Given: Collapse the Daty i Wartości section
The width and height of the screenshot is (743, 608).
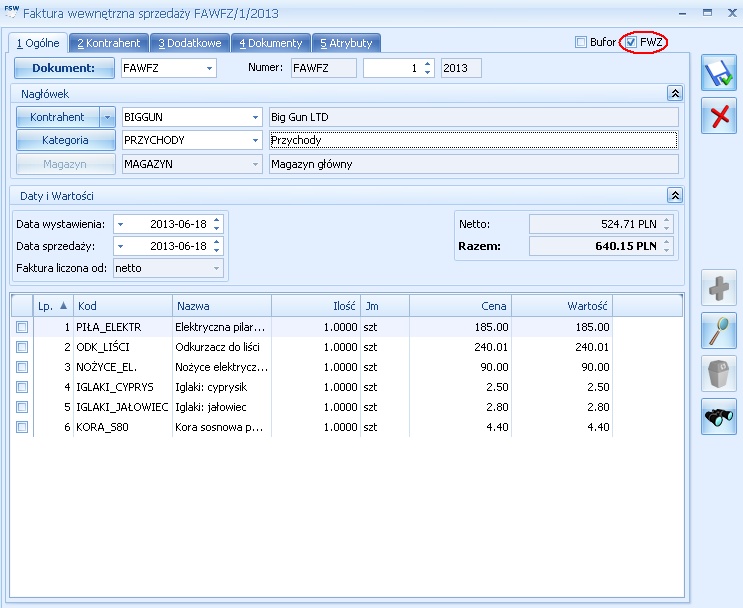Looking at the screenshot, I should click(x=675, y=195).
